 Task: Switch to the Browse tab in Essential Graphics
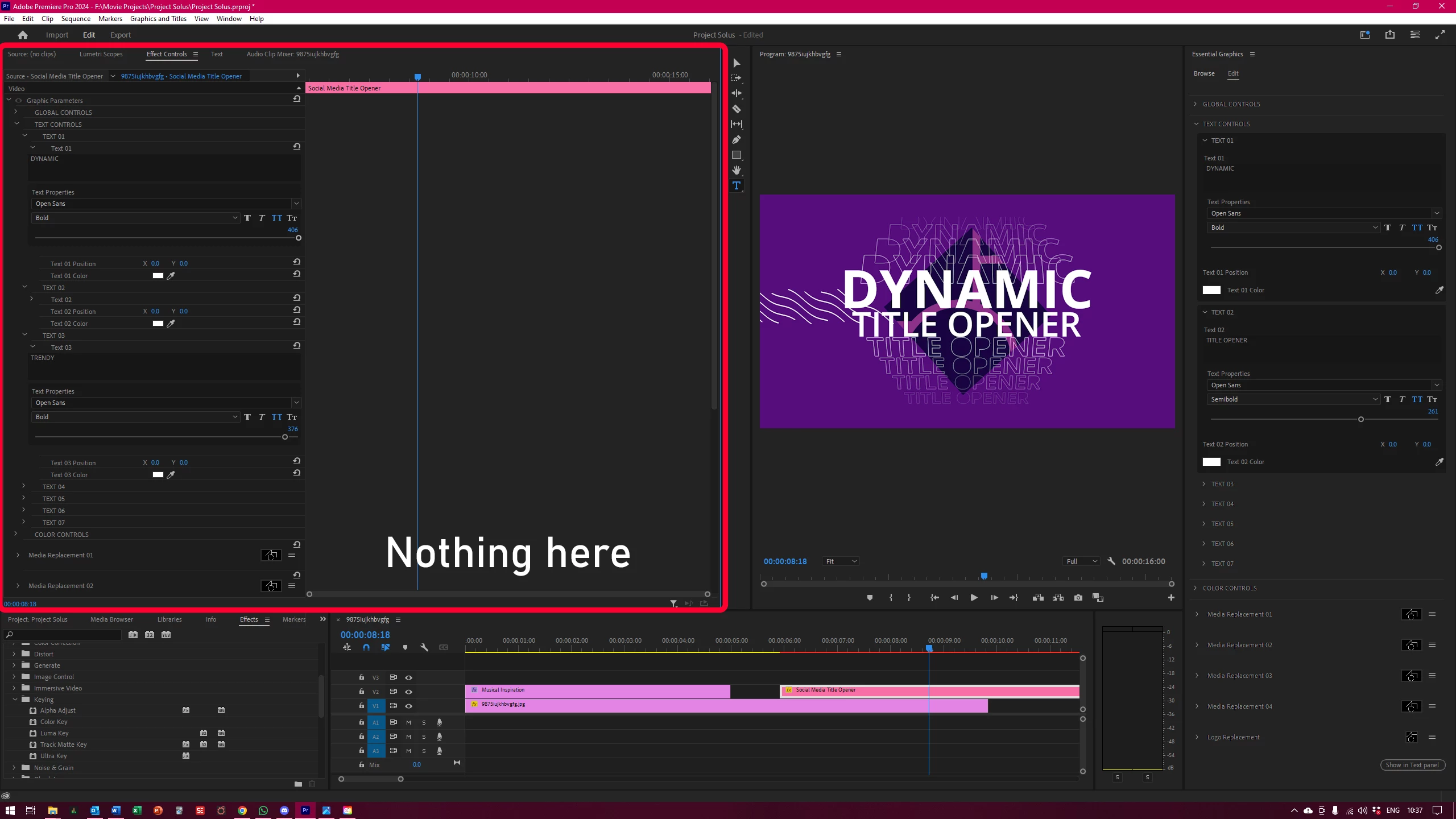coord(1204,73)
